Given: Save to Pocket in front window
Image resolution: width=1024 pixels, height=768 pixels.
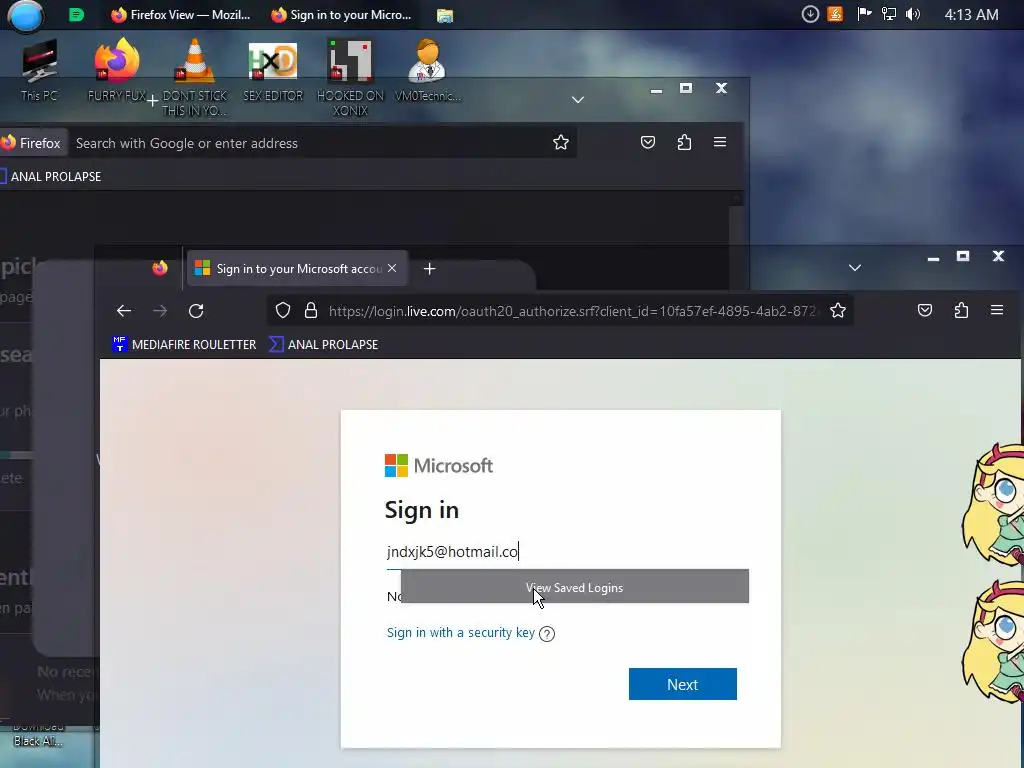Looking at the screenshot, I should click(x=925, y=311).
